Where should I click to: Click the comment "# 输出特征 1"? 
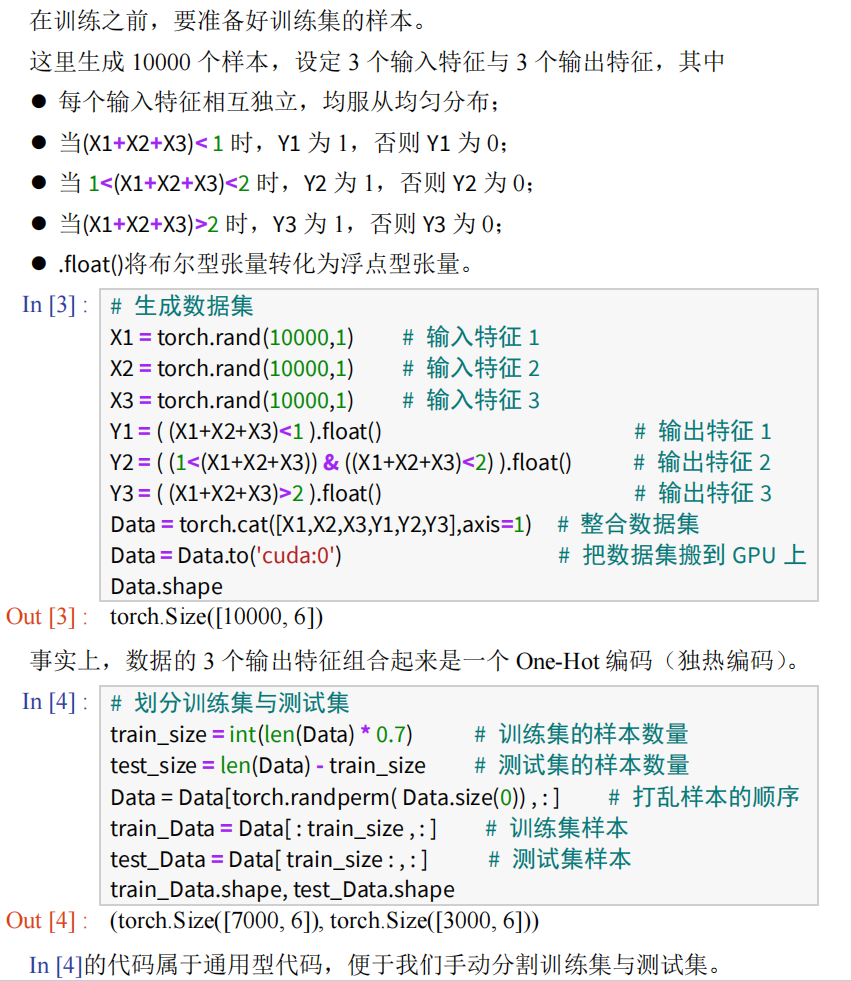click(703, 431)
